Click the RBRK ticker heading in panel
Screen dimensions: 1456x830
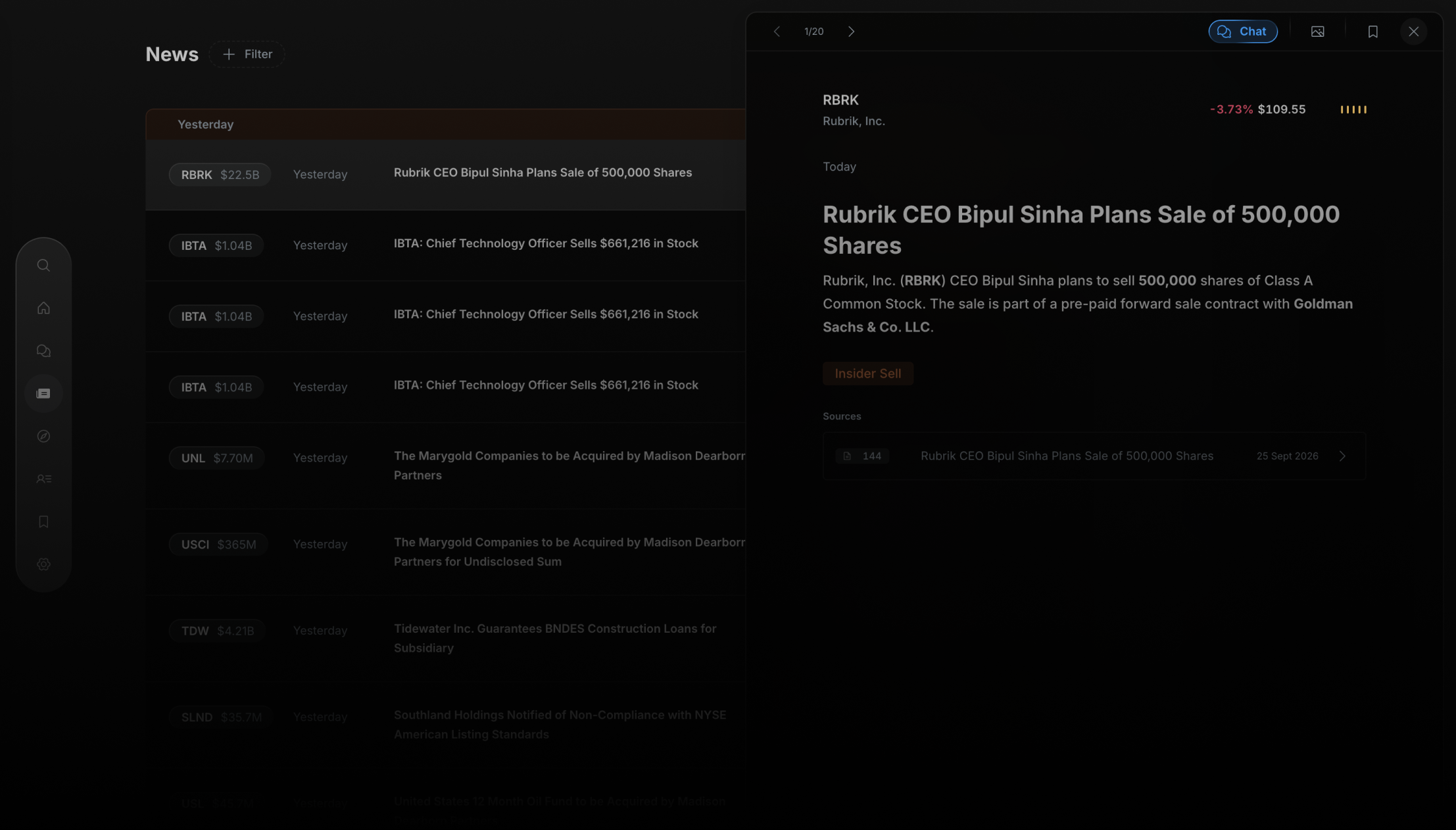pyautogui.click(x=840, y=100)
